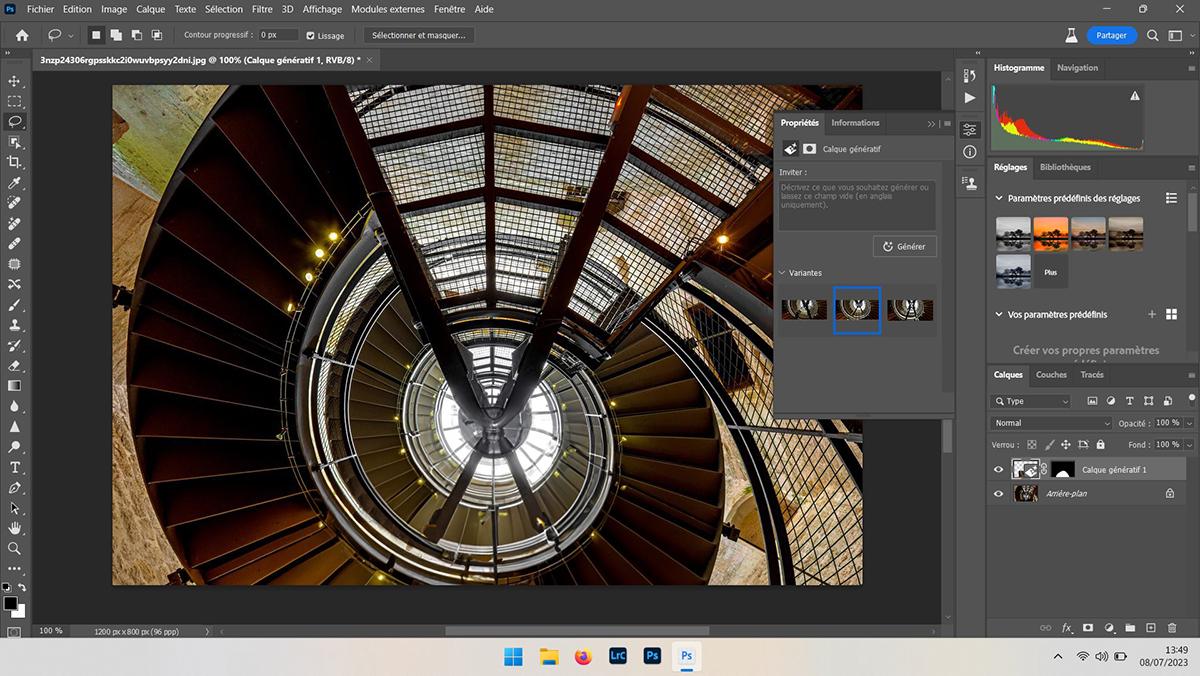
Task: Select the Hand tool
Action: click(14, 528)
